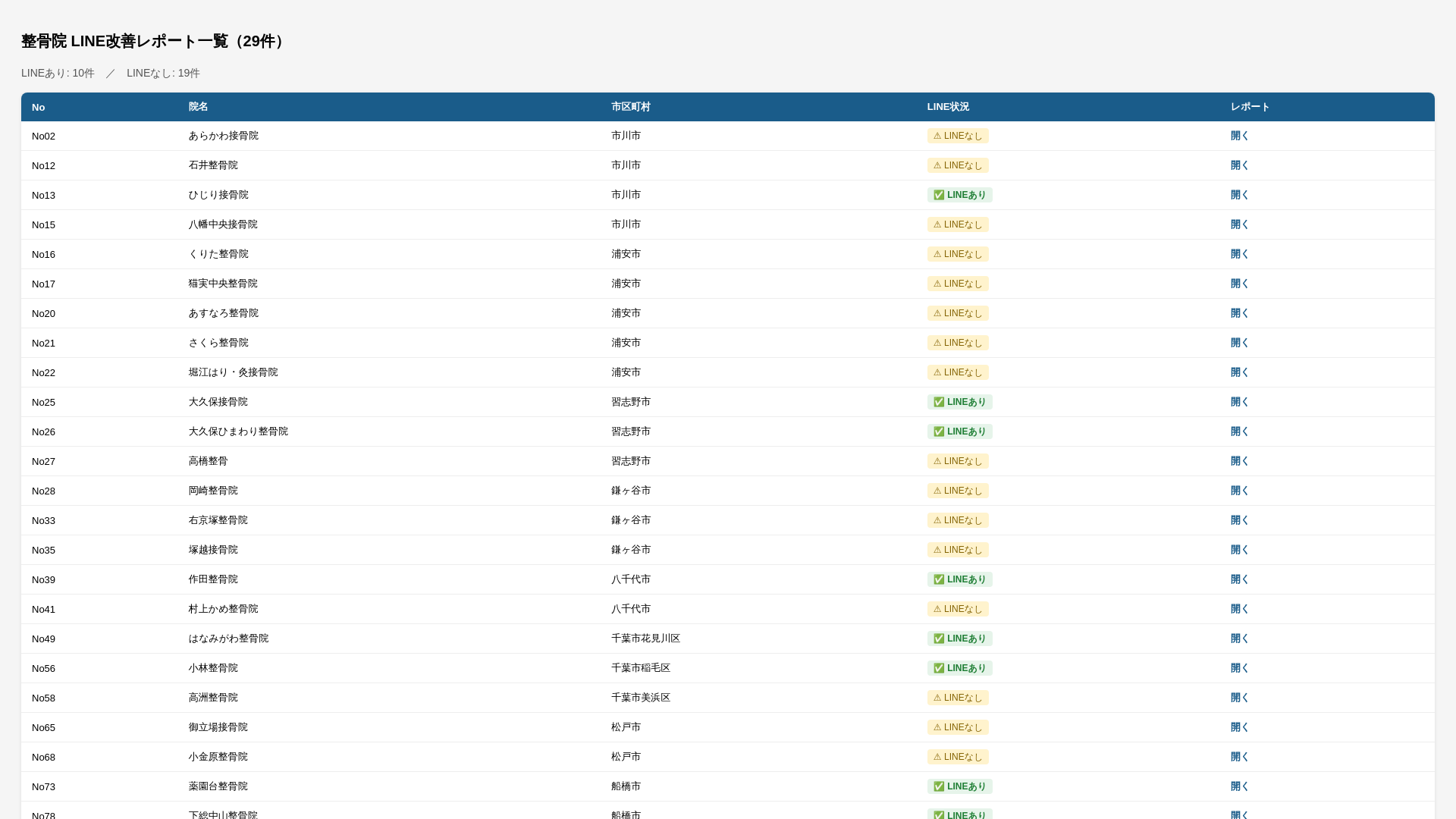The image size is (1456, 819).
Task: Open the report for 小金原整骨院
Action: pyautogui.click(x=1239, y=757)
